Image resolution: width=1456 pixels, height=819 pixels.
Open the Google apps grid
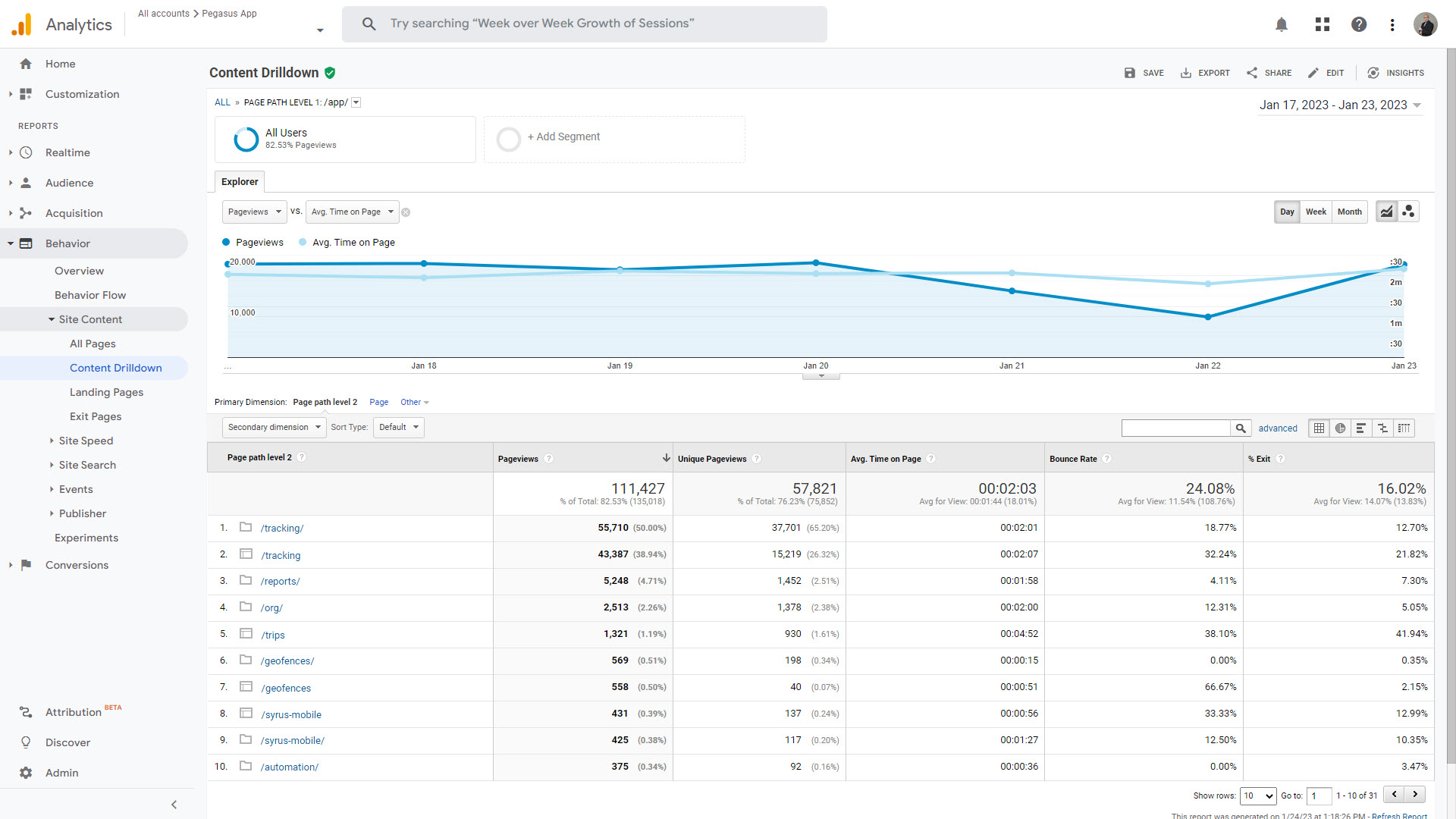(1323, 24)
